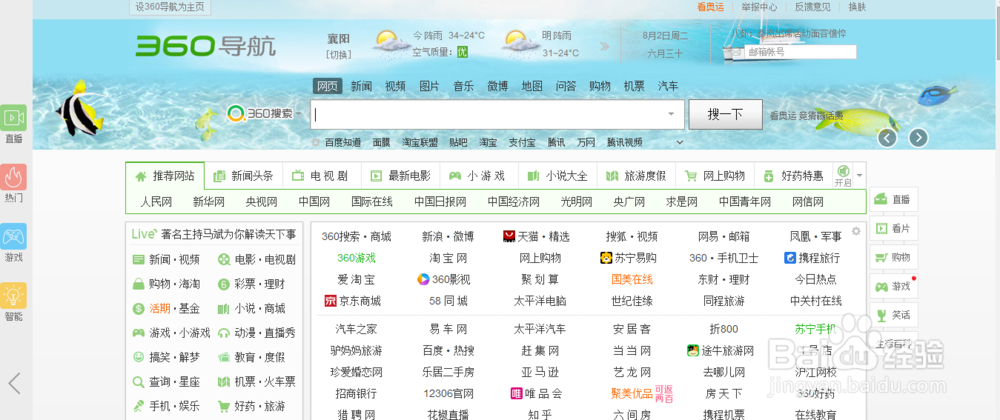Open the 国美在线 link

632,279
